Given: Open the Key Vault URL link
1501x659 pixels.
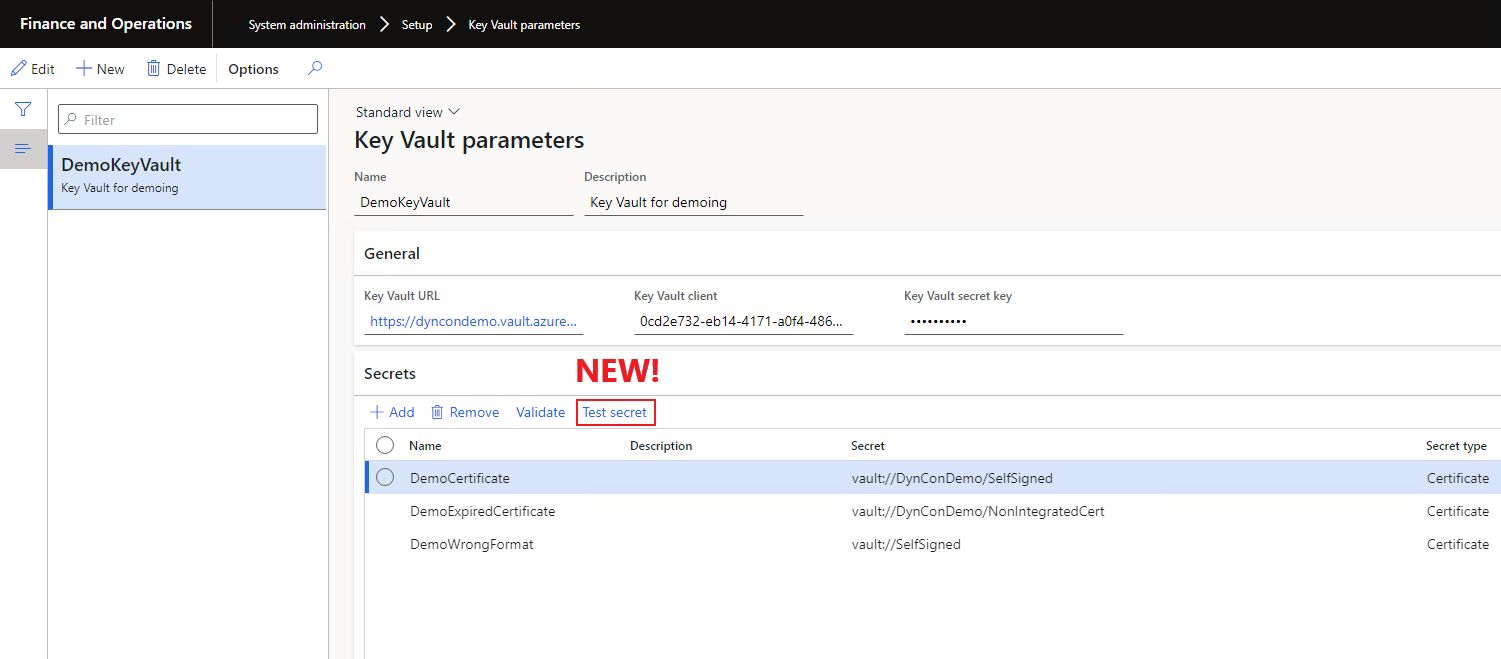Looking at the screenshot, I should click(x=473, y=322).
